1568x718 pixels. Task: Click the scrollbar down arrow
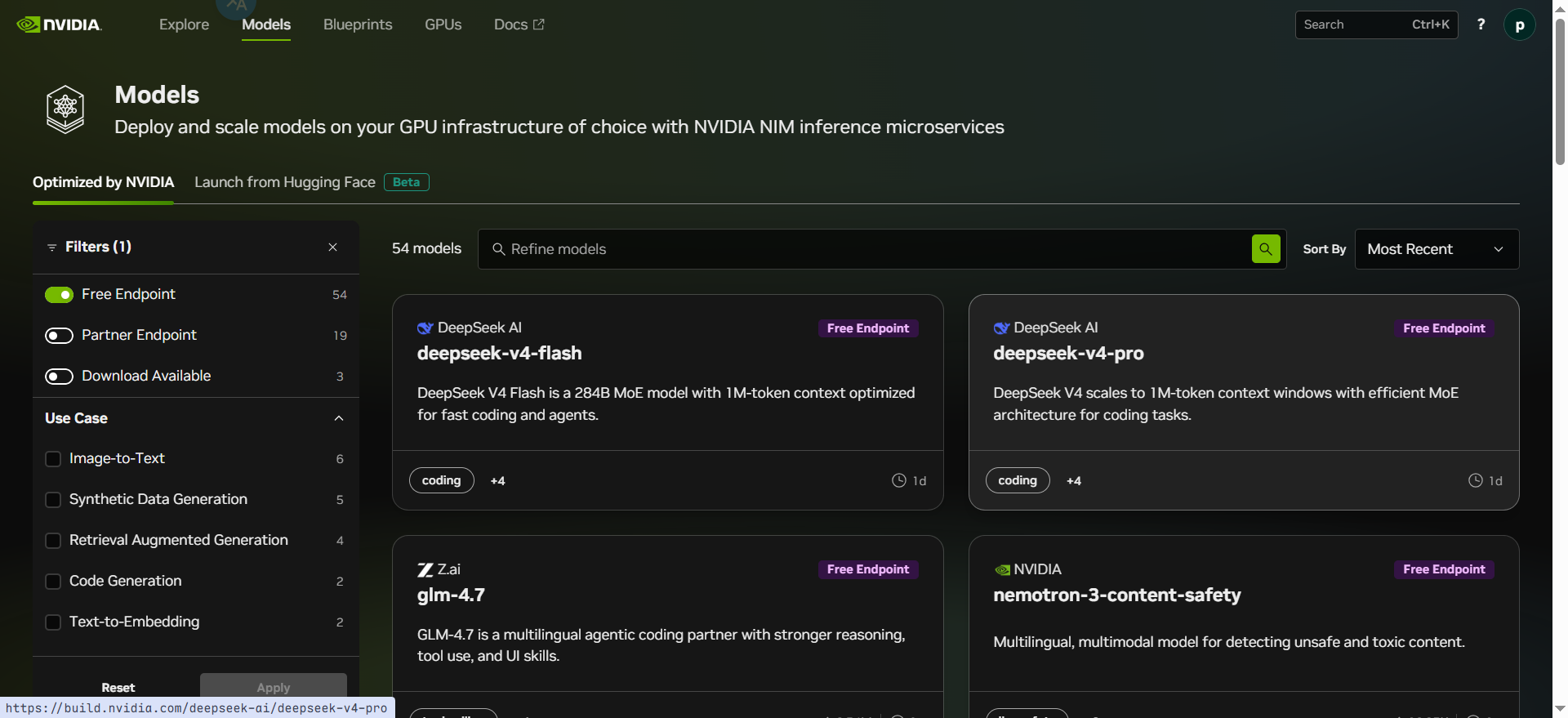coord(1560,709)
